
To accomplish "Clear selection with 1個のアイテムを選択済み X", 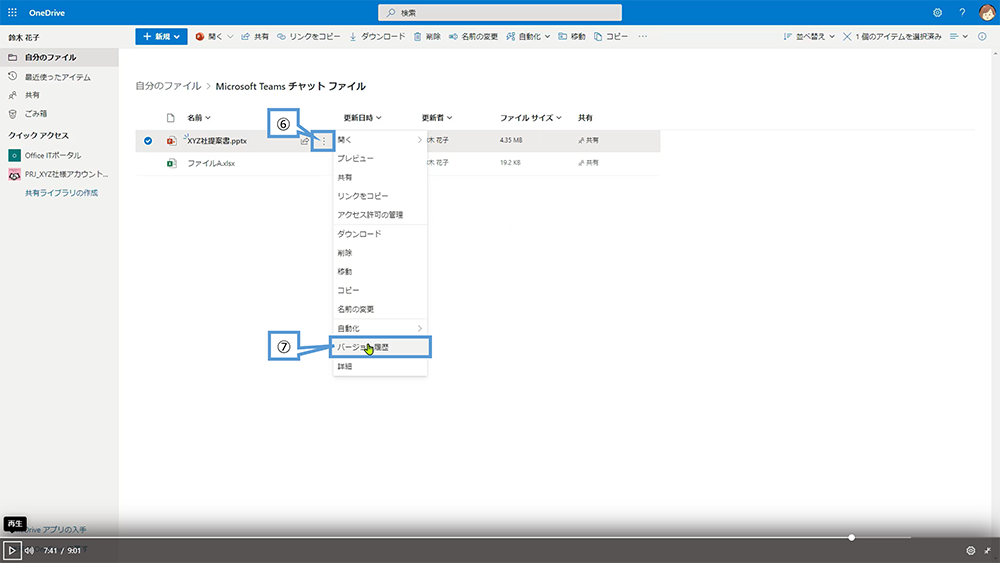I will (848, 36).
